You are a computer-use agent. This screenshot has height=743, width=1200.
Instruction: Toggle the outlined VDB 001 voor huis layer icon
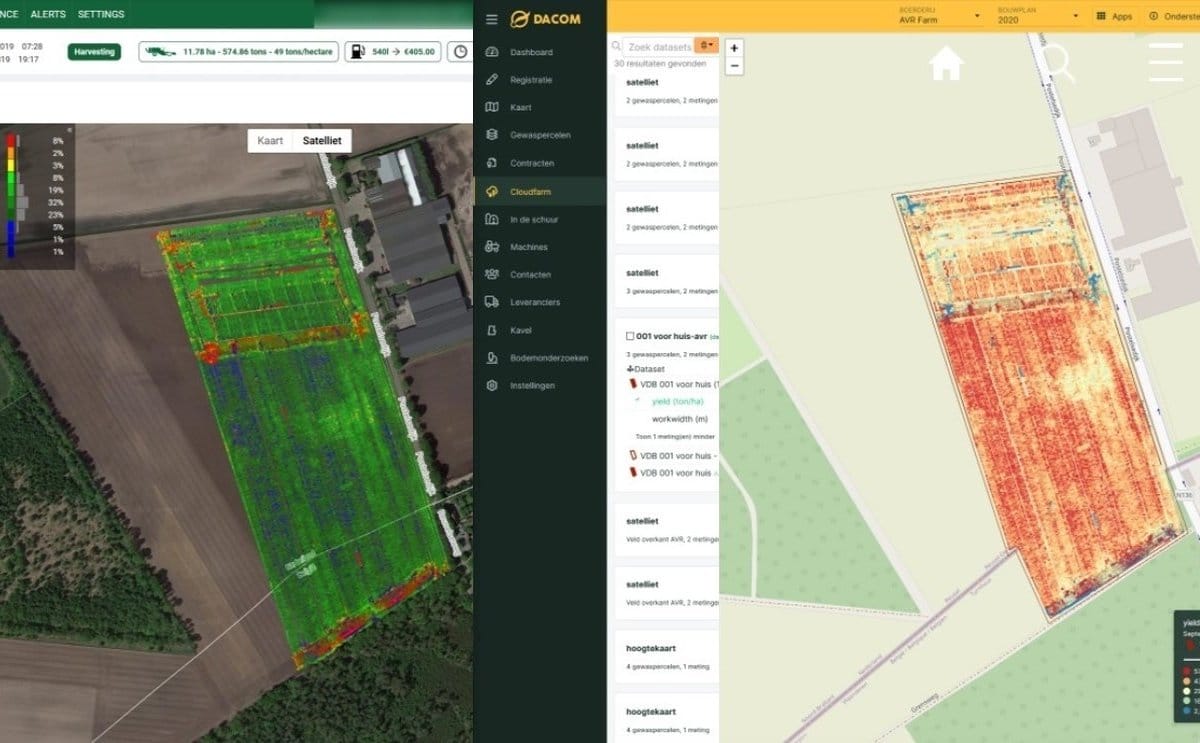click(x=632, y=456)
